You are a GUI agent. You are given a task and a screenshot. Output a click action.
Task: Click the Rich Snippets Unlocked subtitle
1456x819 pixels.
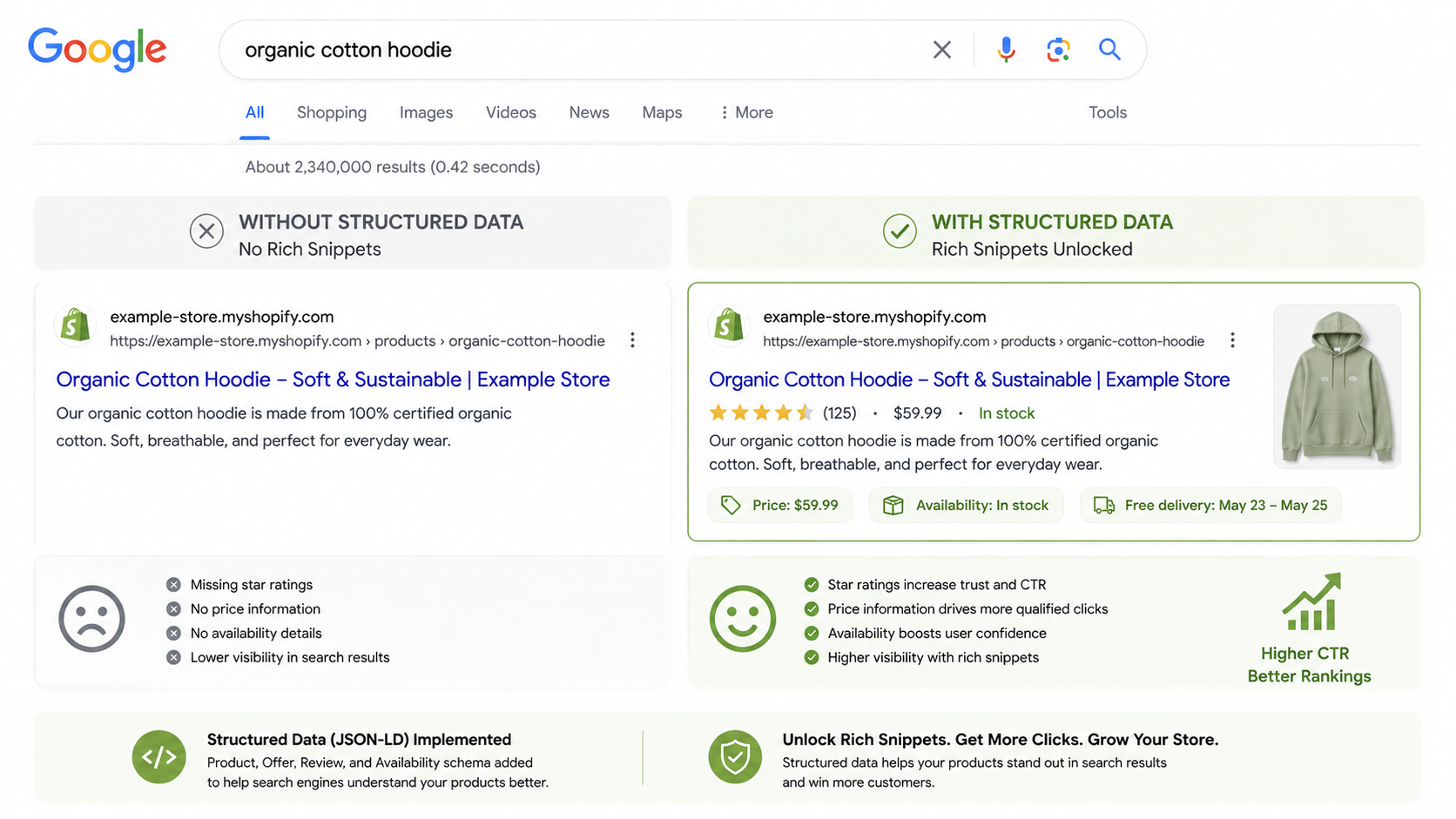[1032, 250]
